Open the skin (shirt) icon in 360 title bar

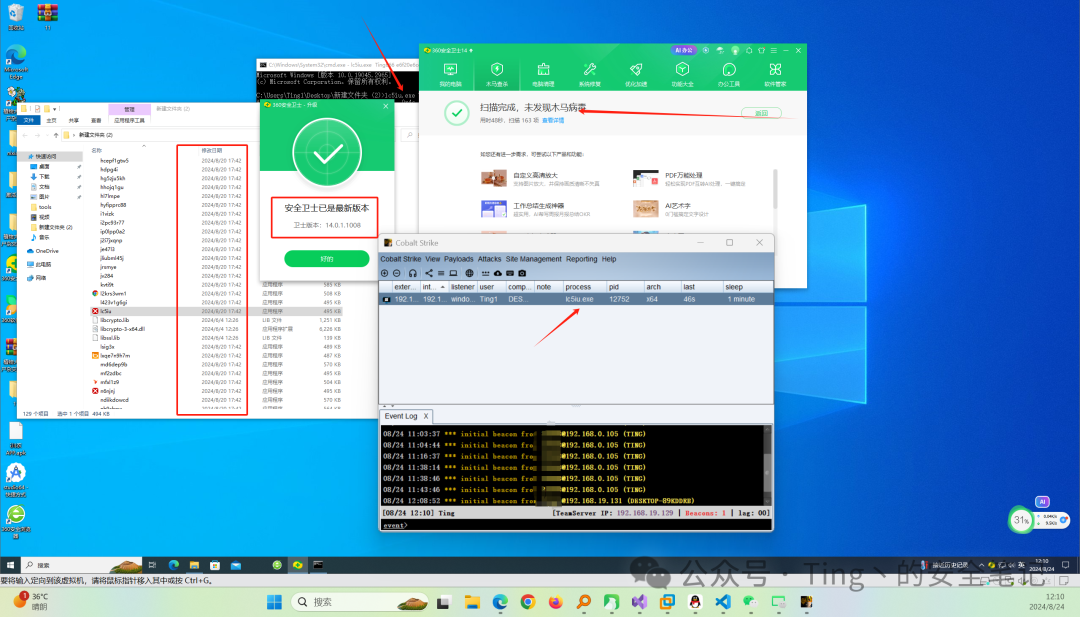761,50
